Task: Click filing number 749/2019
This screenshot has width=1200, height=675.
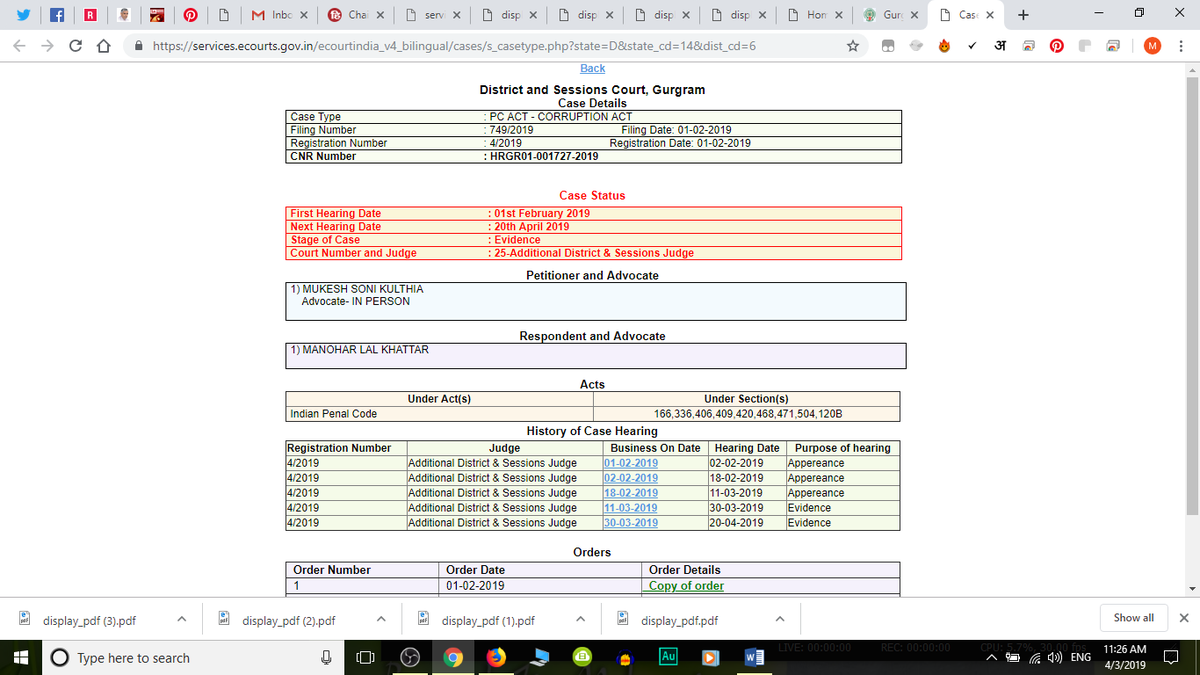Action: tap(512, 130)
